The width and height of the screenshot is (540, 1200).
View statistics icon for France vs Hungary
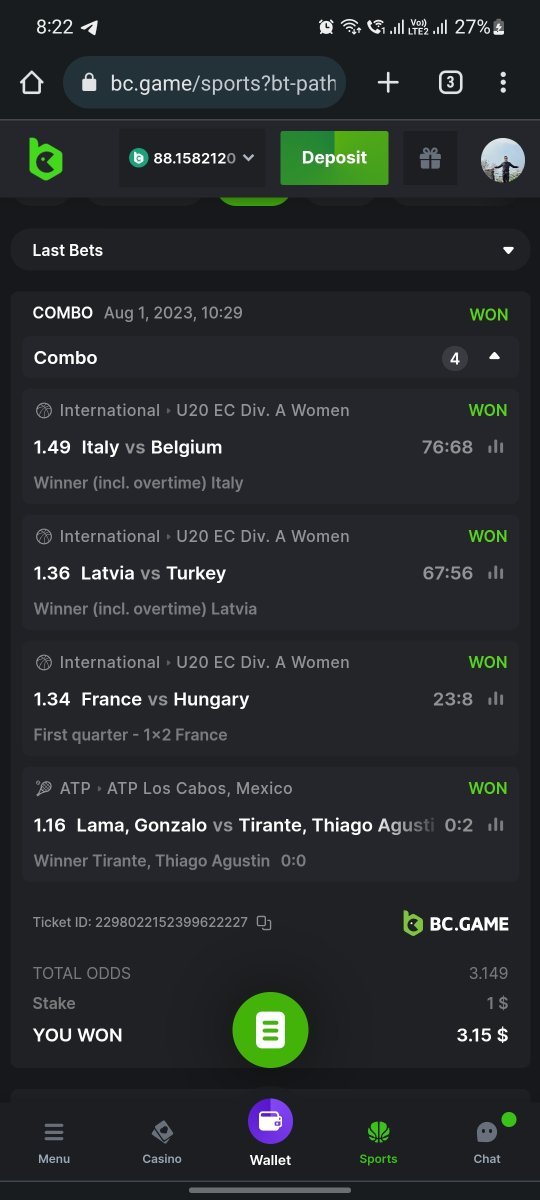click(x=495, y=699)
